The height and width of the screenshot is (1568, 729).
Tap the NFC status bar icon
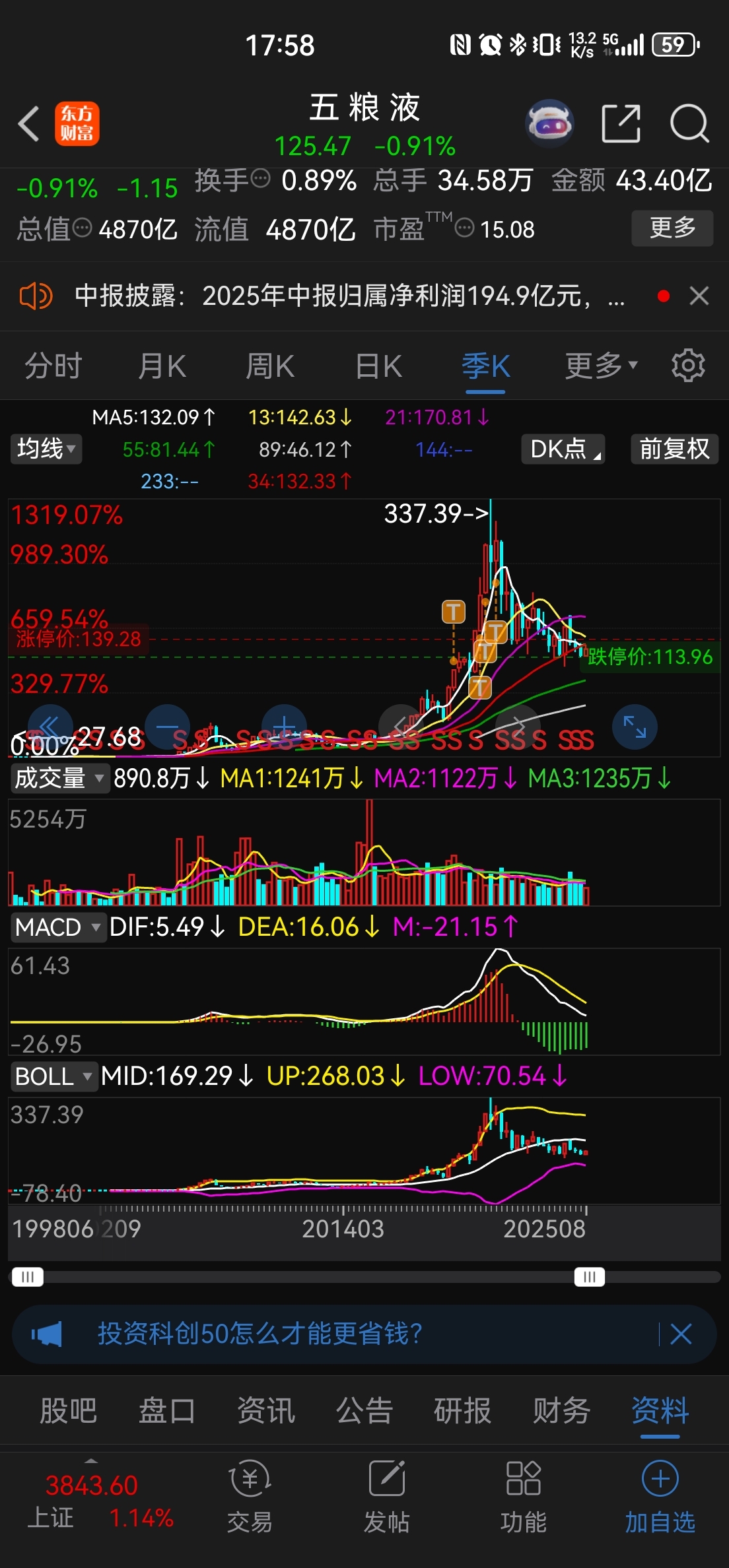pos(460,45)
